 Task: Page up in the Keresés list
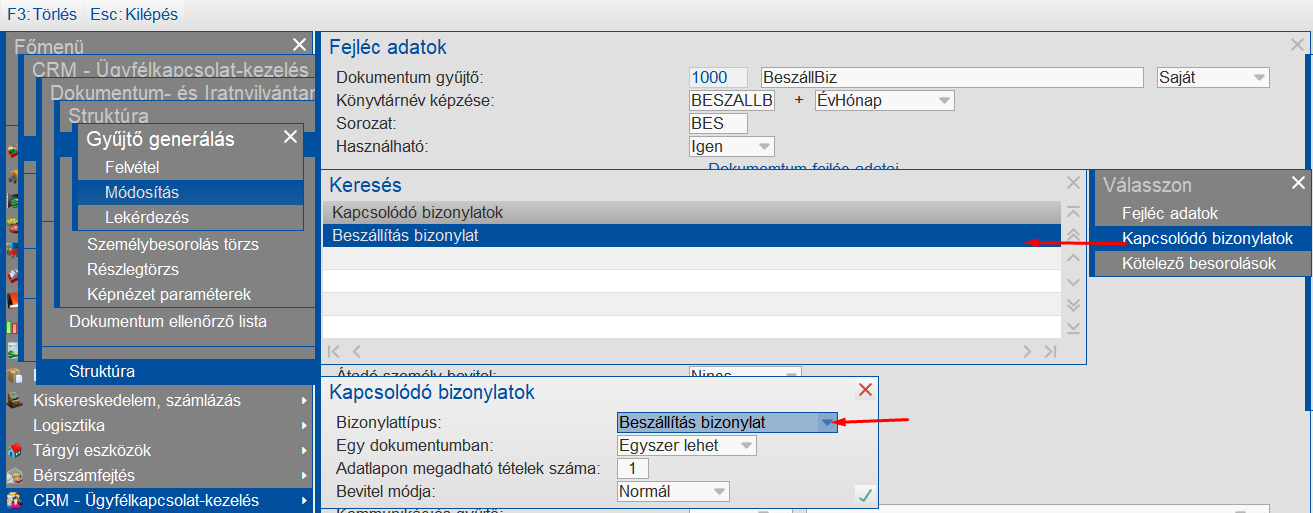click(1073, 235)
